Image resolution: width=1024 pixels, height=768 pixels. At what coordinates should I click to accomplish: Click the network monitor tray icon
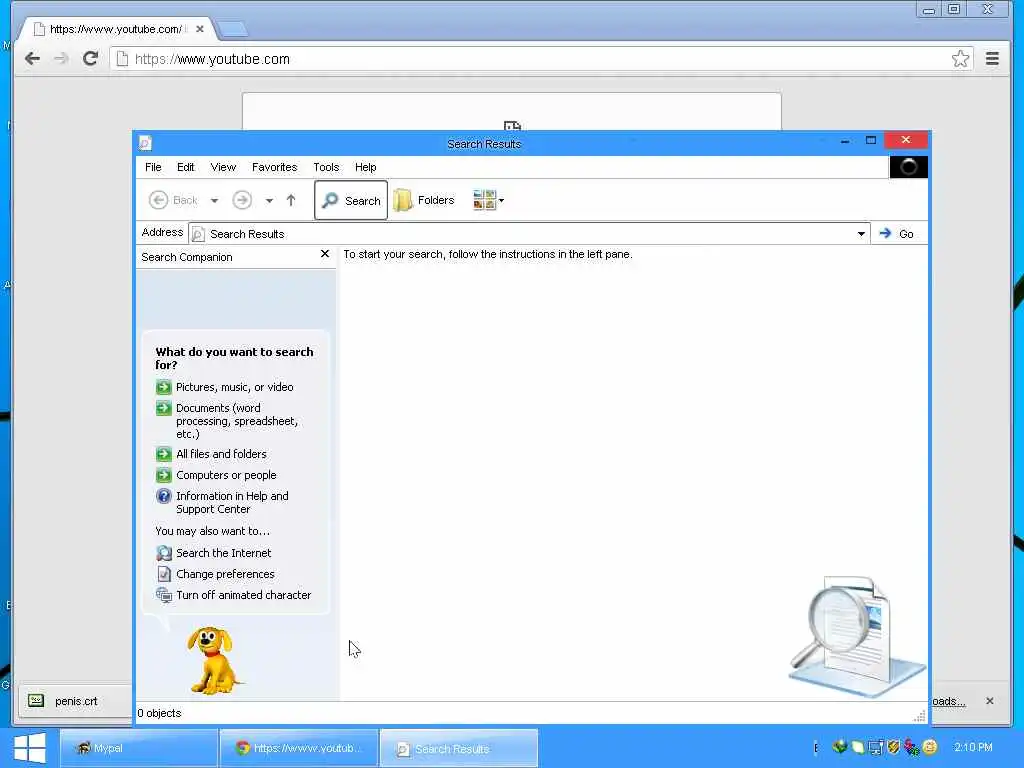(x=876, y=747)
